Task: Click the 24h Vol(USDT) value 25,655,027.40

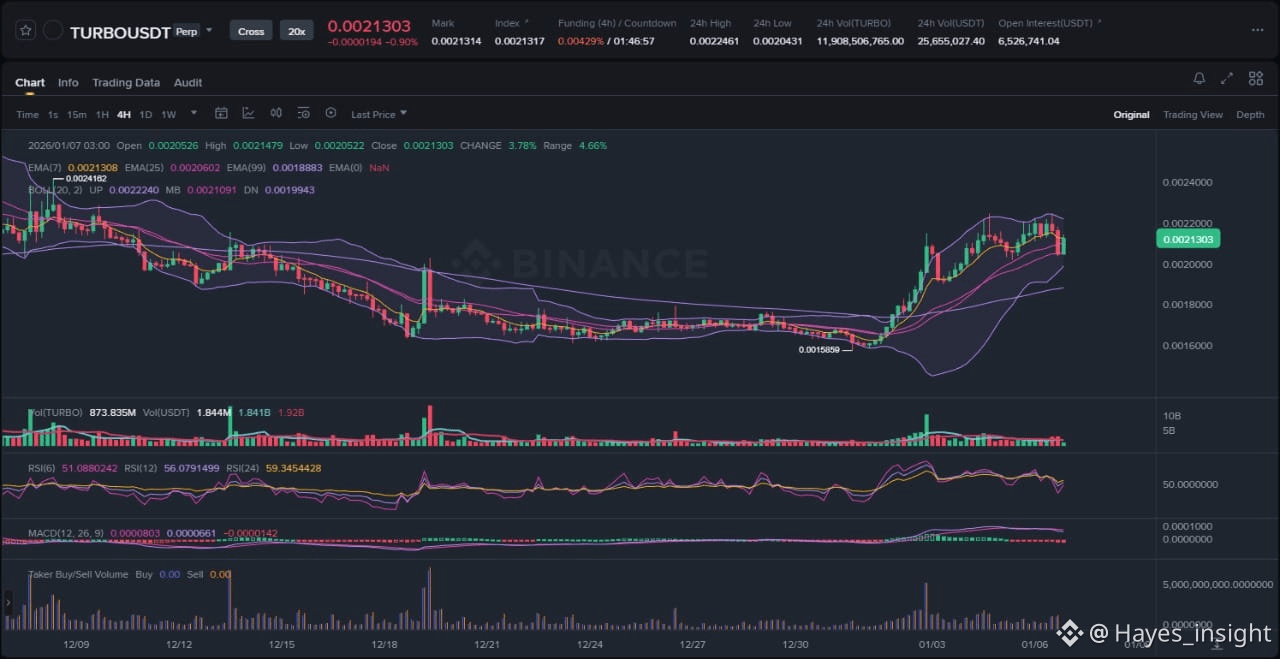Action: pyautogui.click(x=951, y=41)
